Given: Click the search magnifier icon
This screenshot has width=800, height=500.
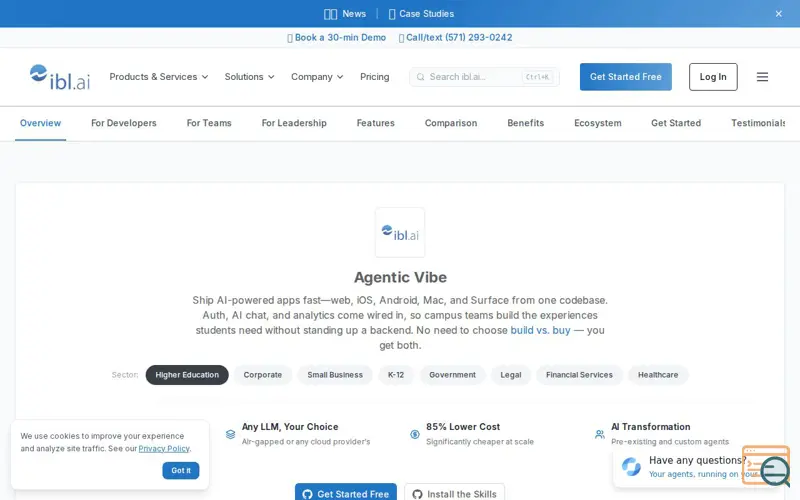Looking at the screenshot, I should click(420, 77).
